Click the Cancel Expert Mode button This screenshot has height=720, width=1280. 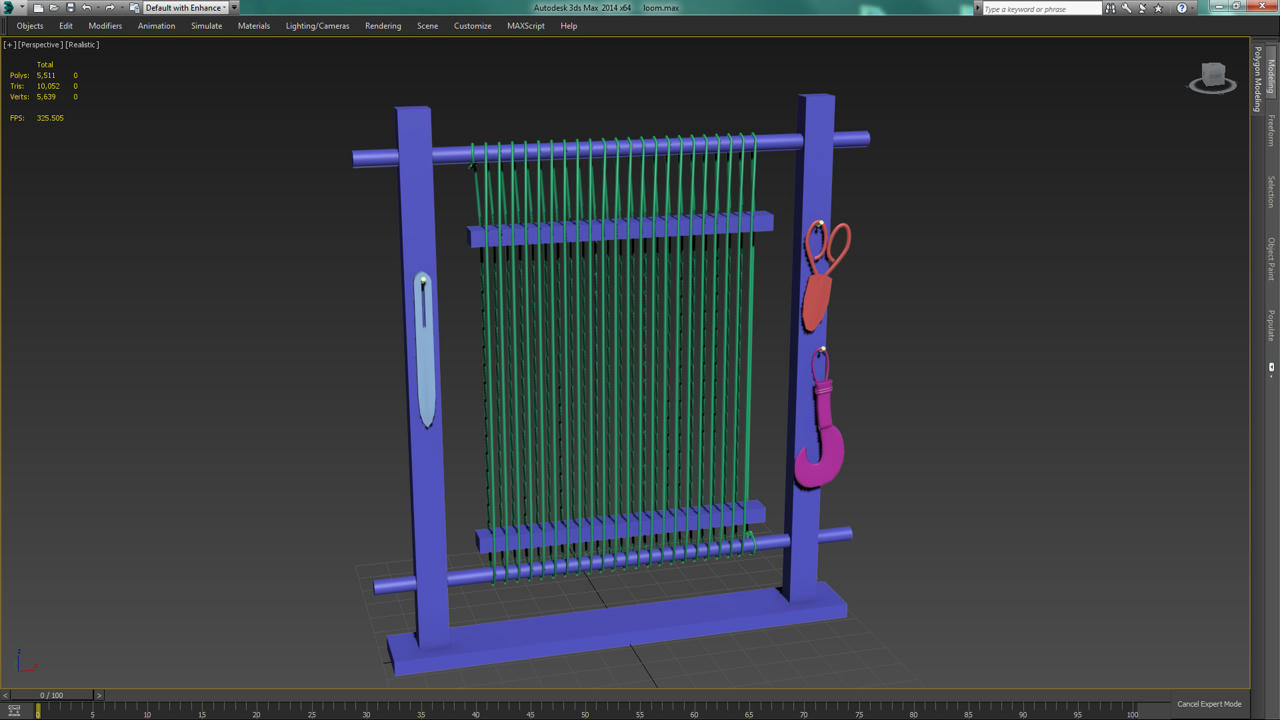click(x=1209, y=704)
